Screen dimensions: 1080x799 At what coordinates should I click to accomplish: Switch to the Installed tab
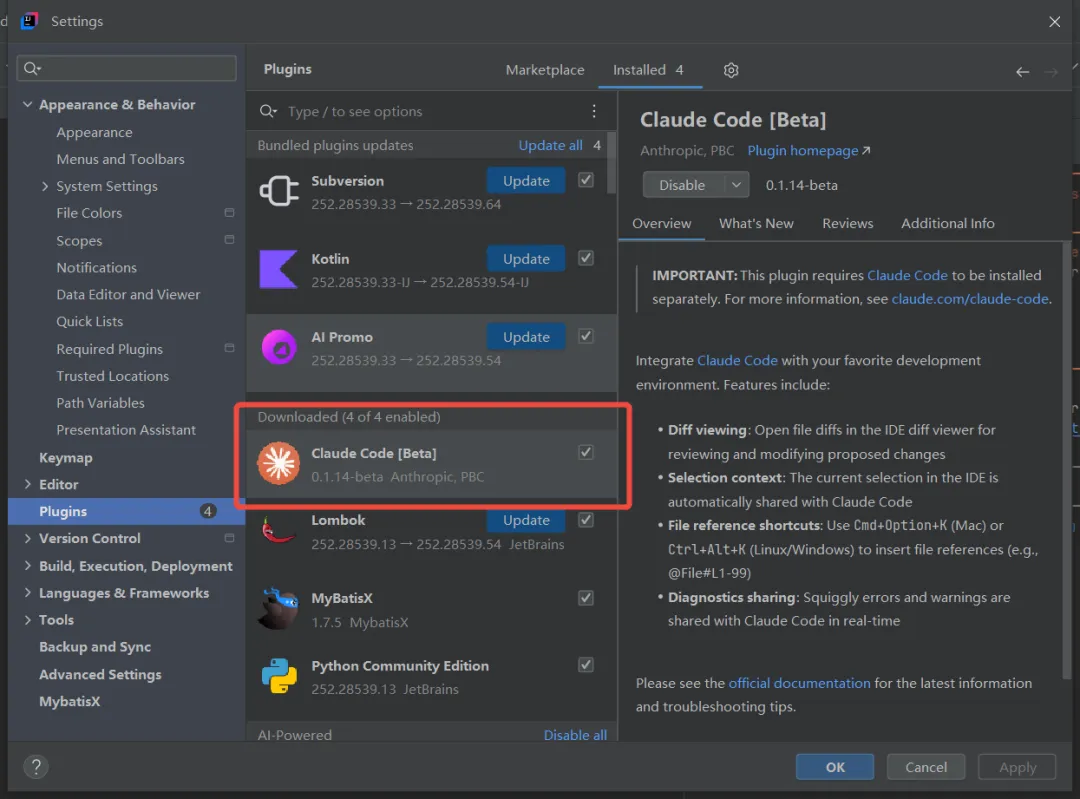tap(648, 70)
